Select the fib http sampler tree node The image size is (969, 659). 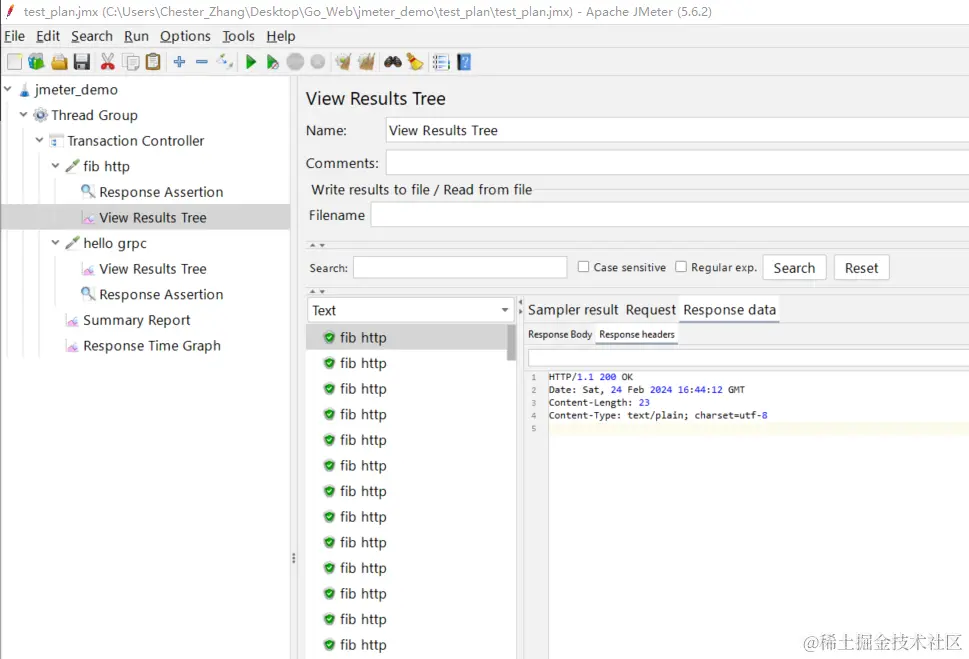click(x=106, y=166)
